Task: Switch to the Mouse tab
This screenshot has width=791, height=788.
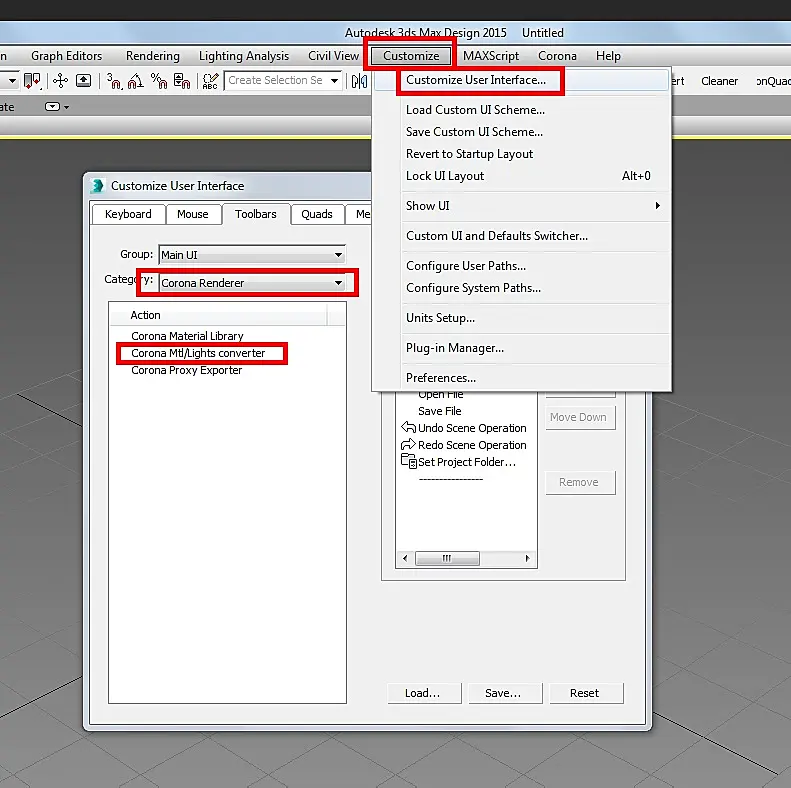Action: coord(193,214)
